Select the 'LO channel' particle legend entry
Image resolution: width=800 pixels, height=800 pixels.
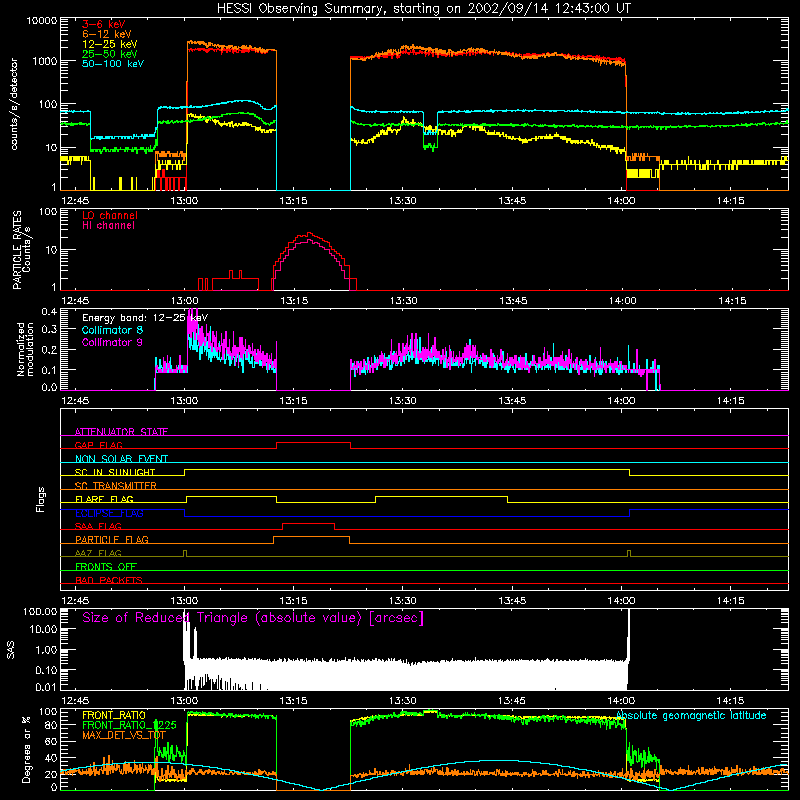click(x=110, y=215)
